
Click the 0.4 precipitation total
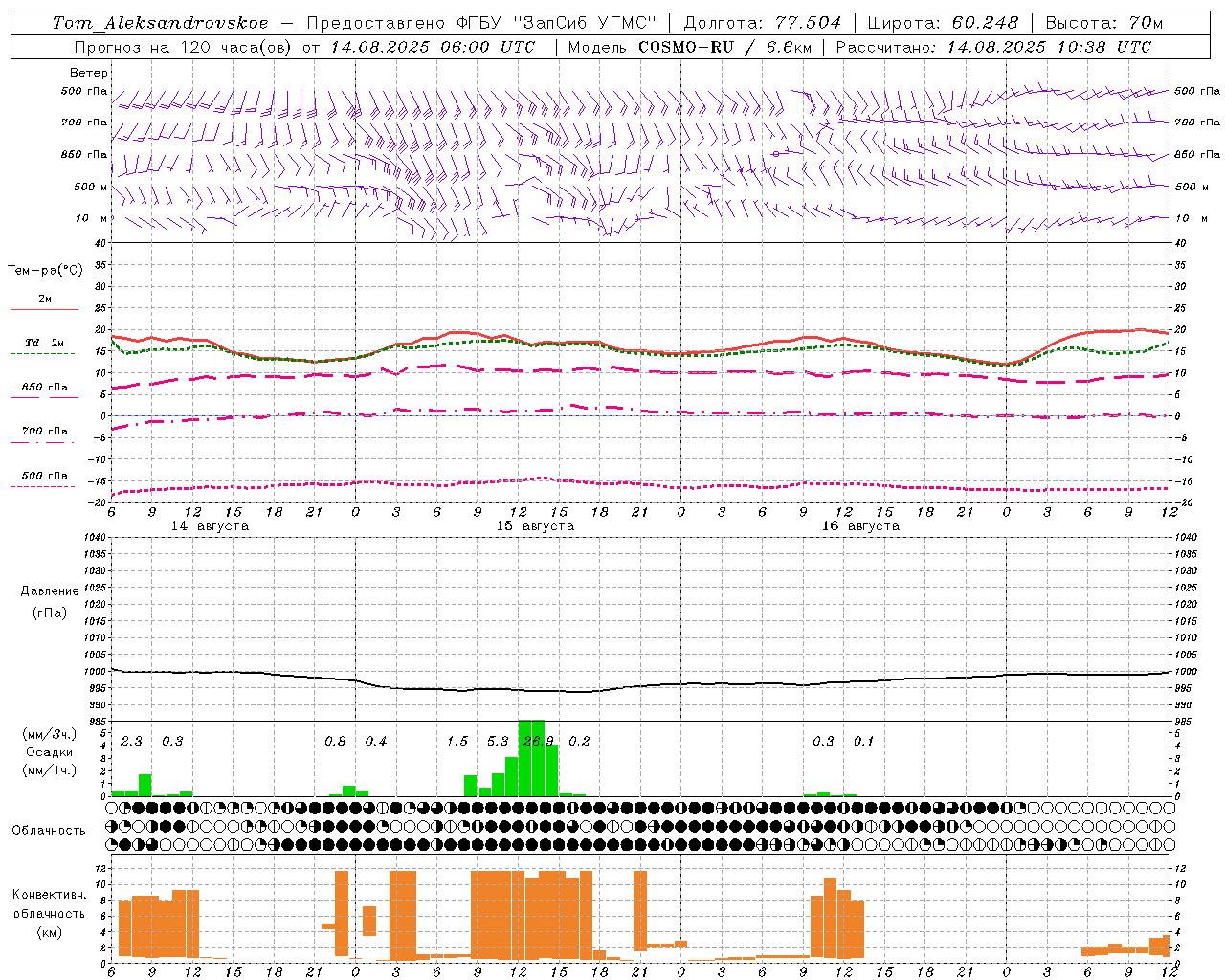[x=376, y=741]
